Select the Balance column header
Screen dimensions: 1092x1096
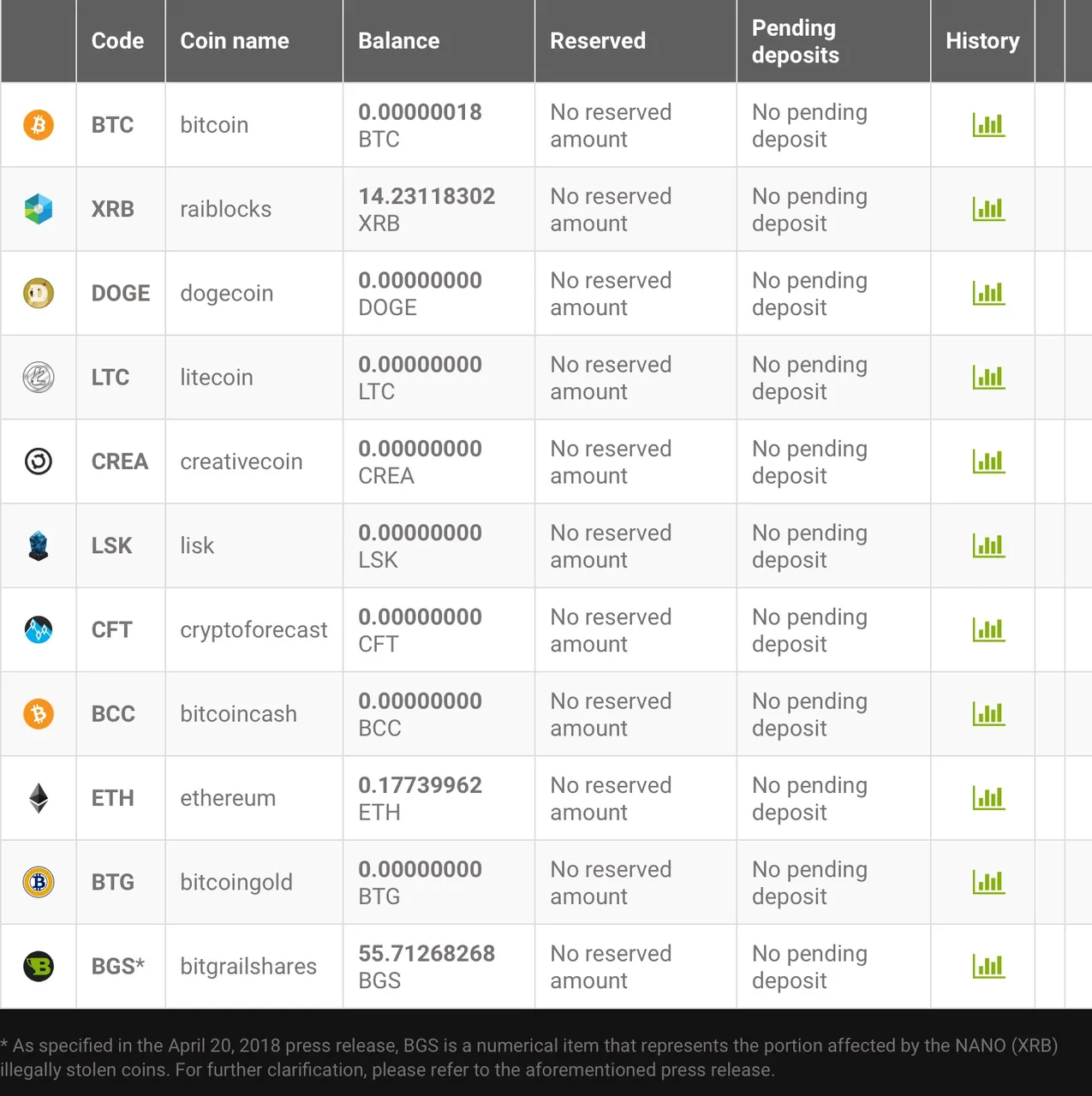[399, 41]
